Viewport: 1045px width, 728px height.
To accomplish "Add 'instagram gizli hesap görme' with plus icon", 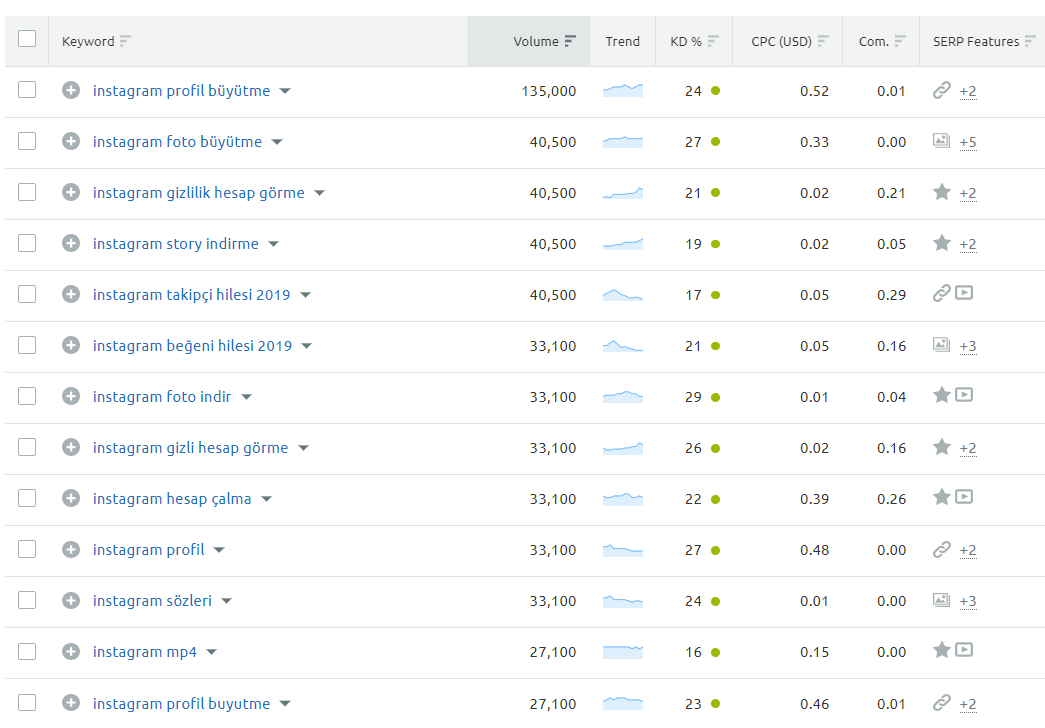I will (71, 447).
